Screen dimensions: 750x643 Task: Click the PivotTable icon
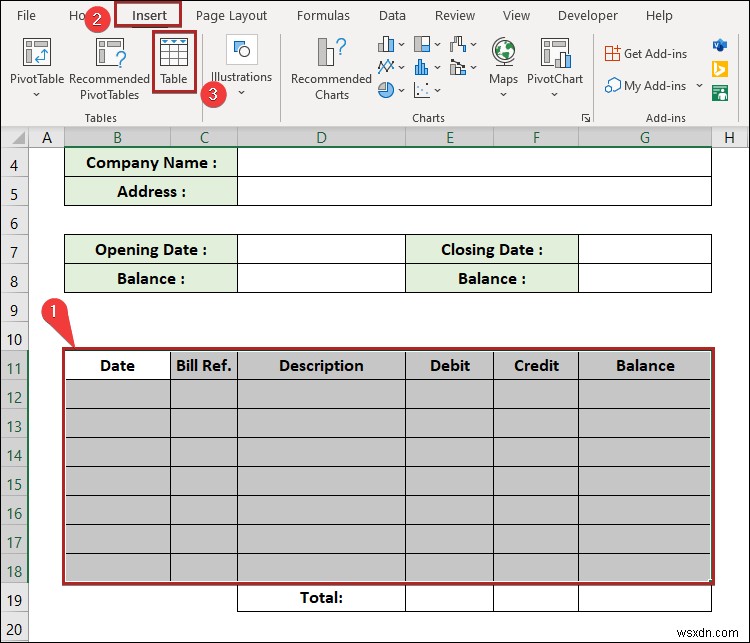click(37, 52)
